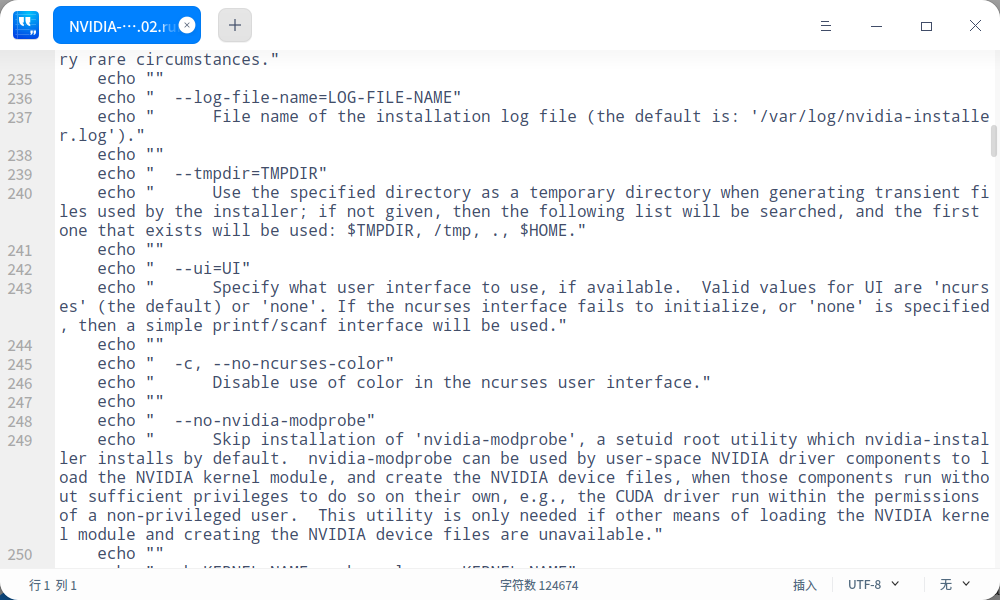Click the vertical scrollbar thumb
Image resolution: width=1000 pixels, height=600 pixels.
[x=993, y=141]
